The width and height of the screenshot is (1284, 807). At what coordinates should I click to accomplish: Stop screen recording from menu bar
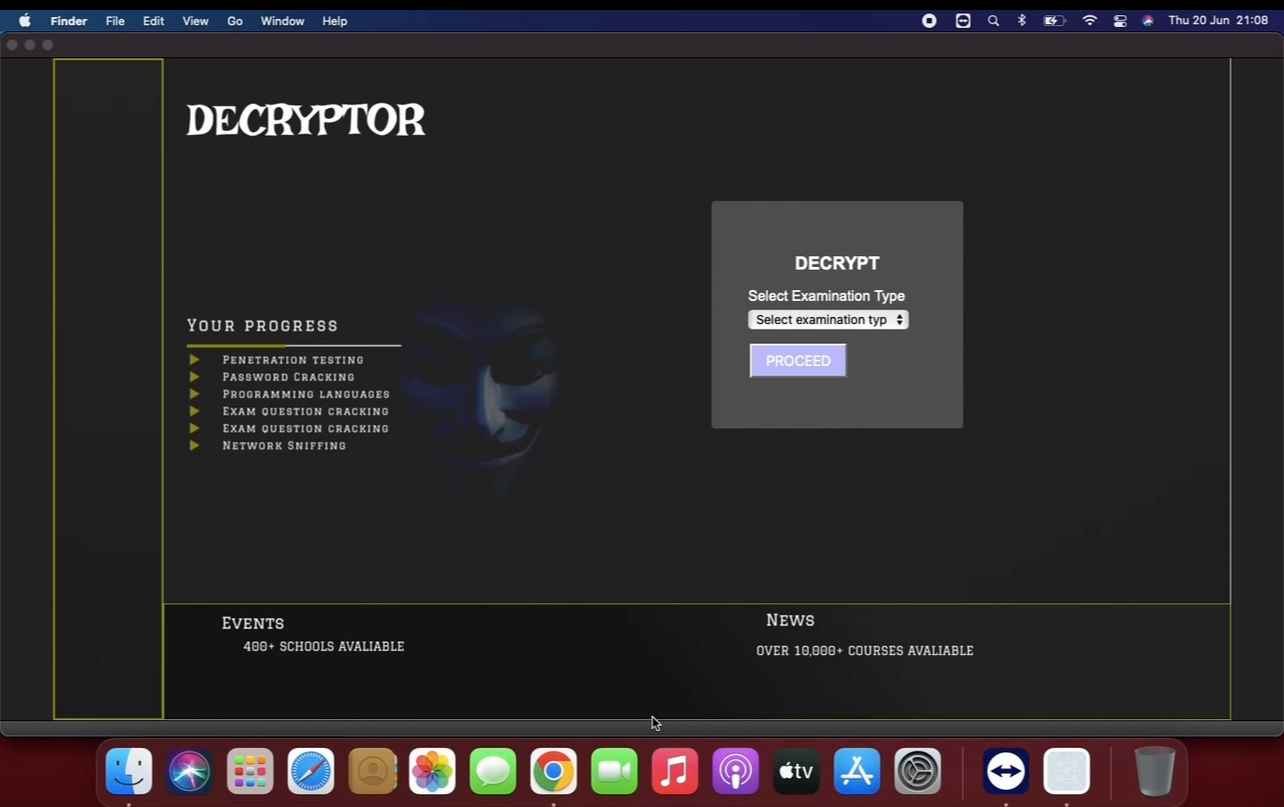click(929, 21)
